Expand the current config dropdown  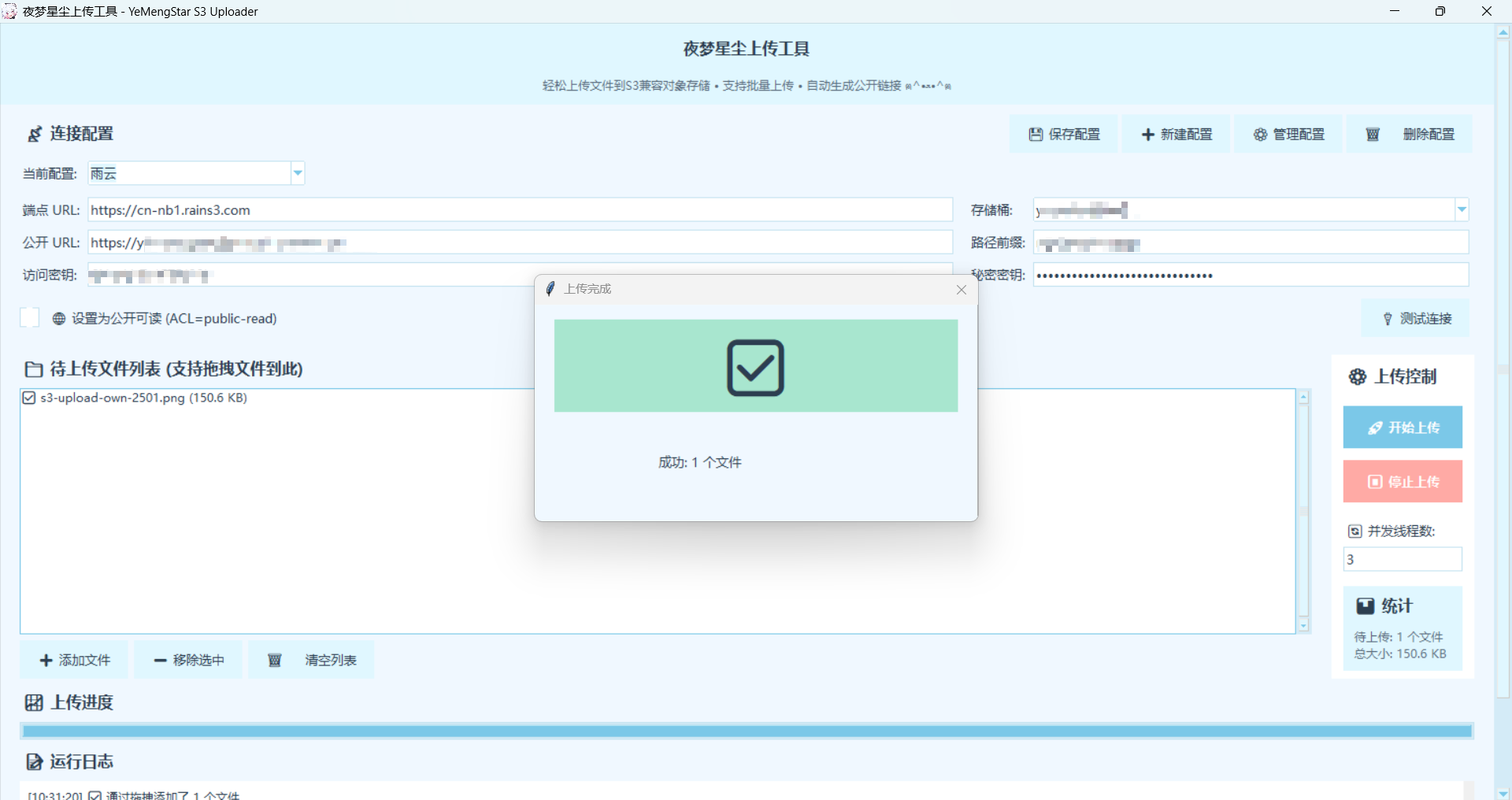point(298,173)
